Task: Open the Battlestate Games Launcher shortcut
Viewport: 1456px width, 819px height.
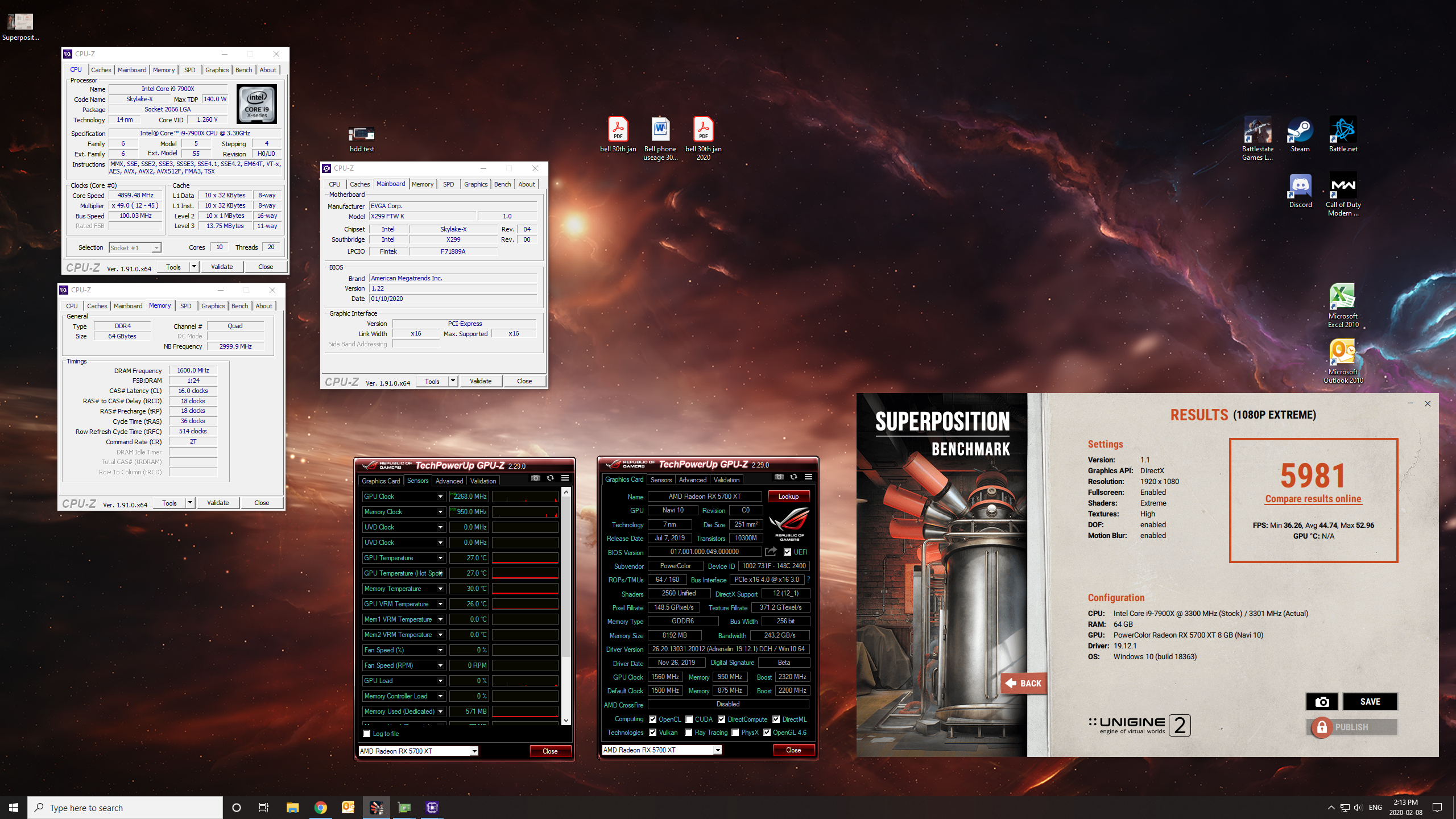Action: pyautogui.click(x=1258, y=139)
